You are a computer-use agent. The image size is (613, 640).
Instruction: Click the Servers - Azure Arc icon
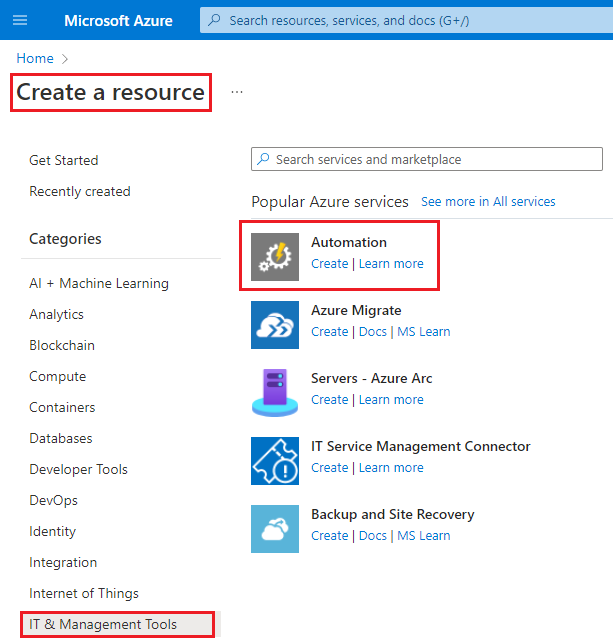pos(275,393)
